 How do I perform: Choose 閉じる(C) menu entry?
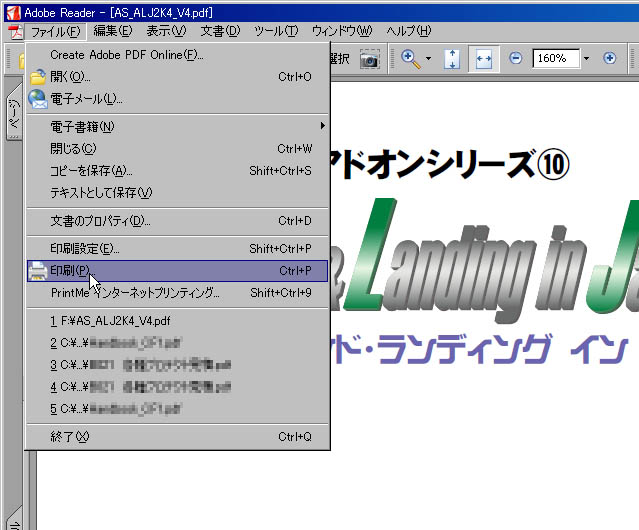click(x=177, y=149)
